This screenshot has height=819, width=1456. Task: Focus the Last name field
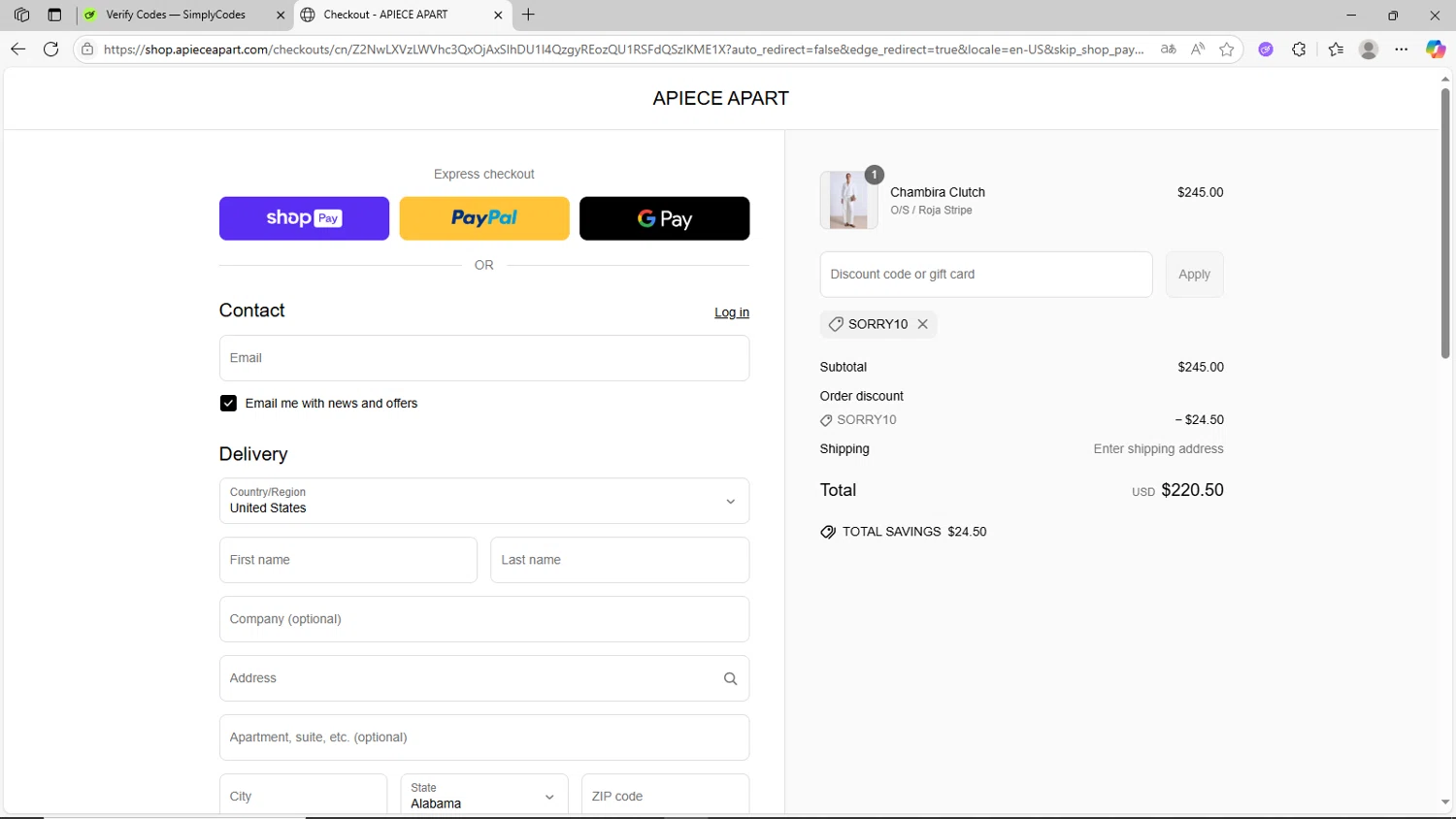(619, 560)
